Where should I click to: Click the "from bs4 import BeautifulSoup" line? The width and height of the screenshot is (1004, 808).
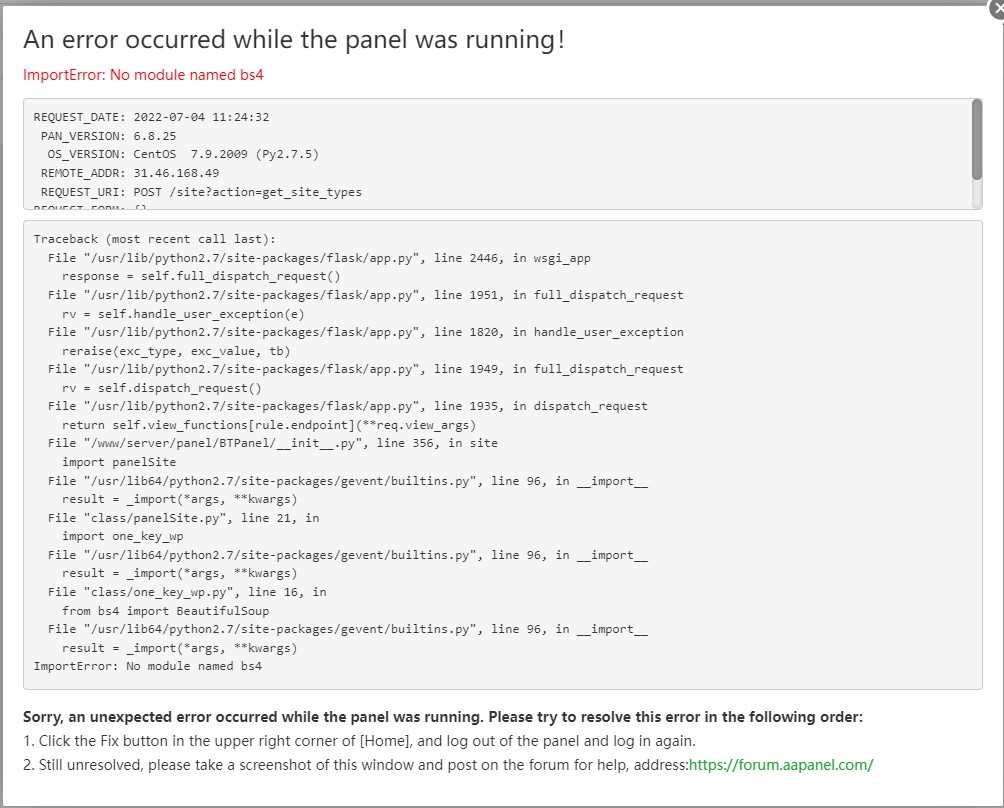[165, 610]
